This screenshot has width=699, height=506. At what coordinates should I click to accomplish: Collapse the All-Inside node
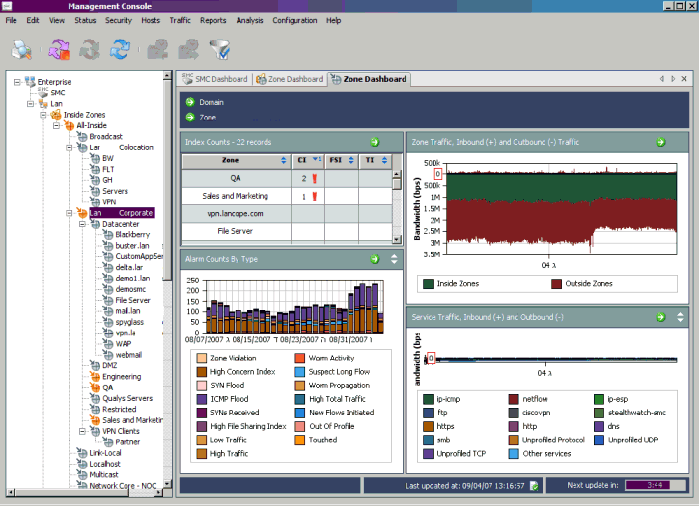tap(56, 125)
